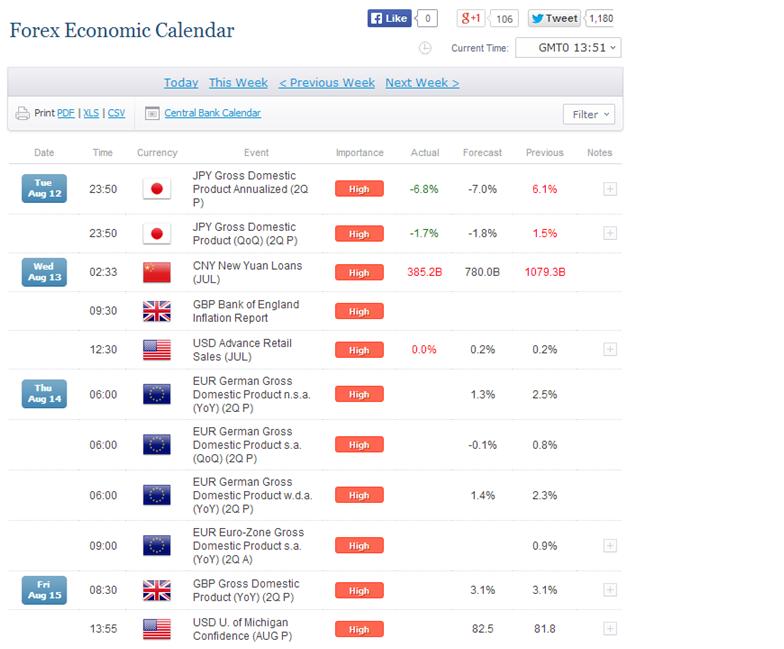Open Central Bank Calendar link
This screenshot has width=784, height=649.
[212, 114]
